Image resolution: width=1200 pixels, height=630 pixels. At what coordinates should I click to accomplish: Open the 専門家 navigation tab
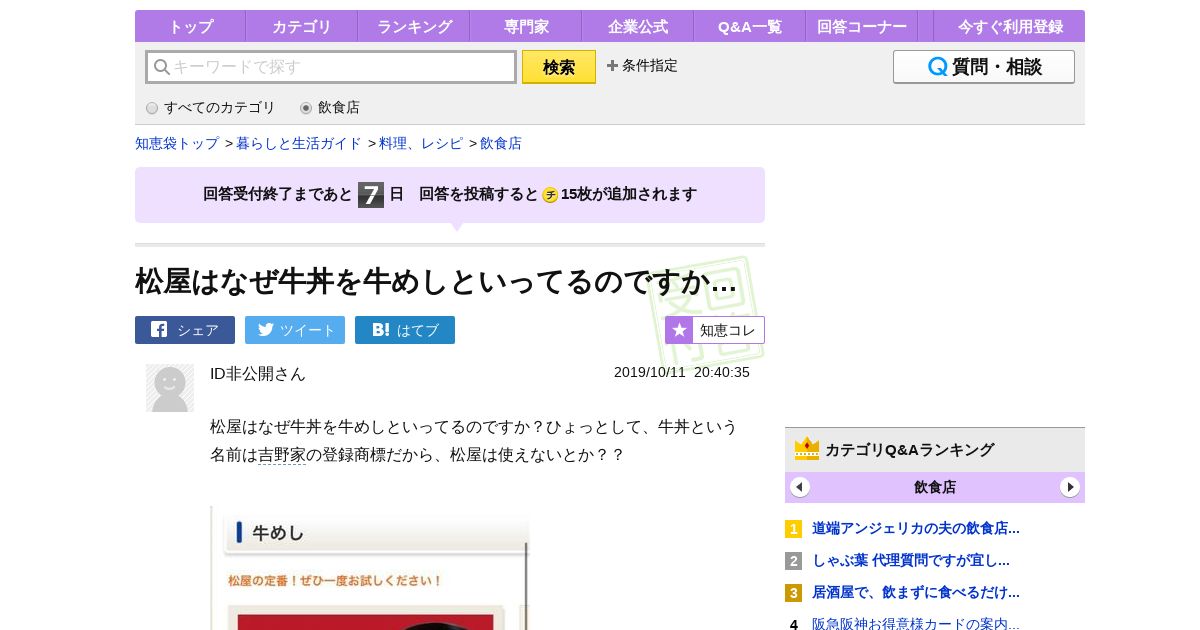coord(525,26)
